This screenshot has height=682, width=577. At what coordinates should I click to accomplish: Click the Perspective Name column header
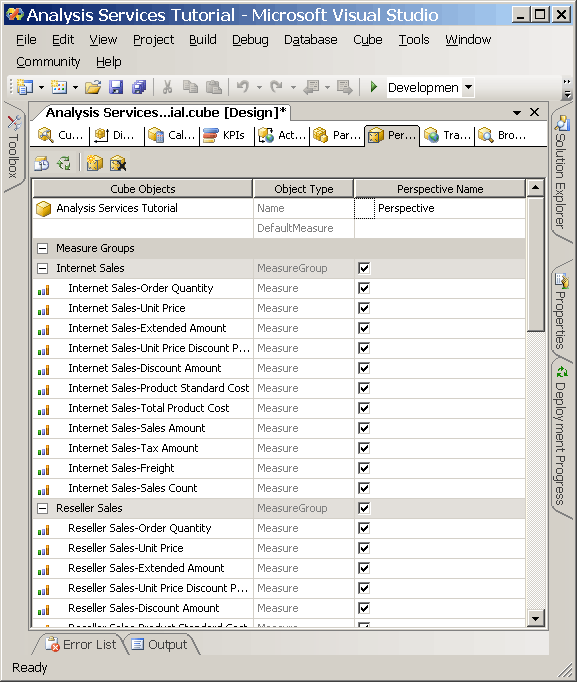coord(440,189)
